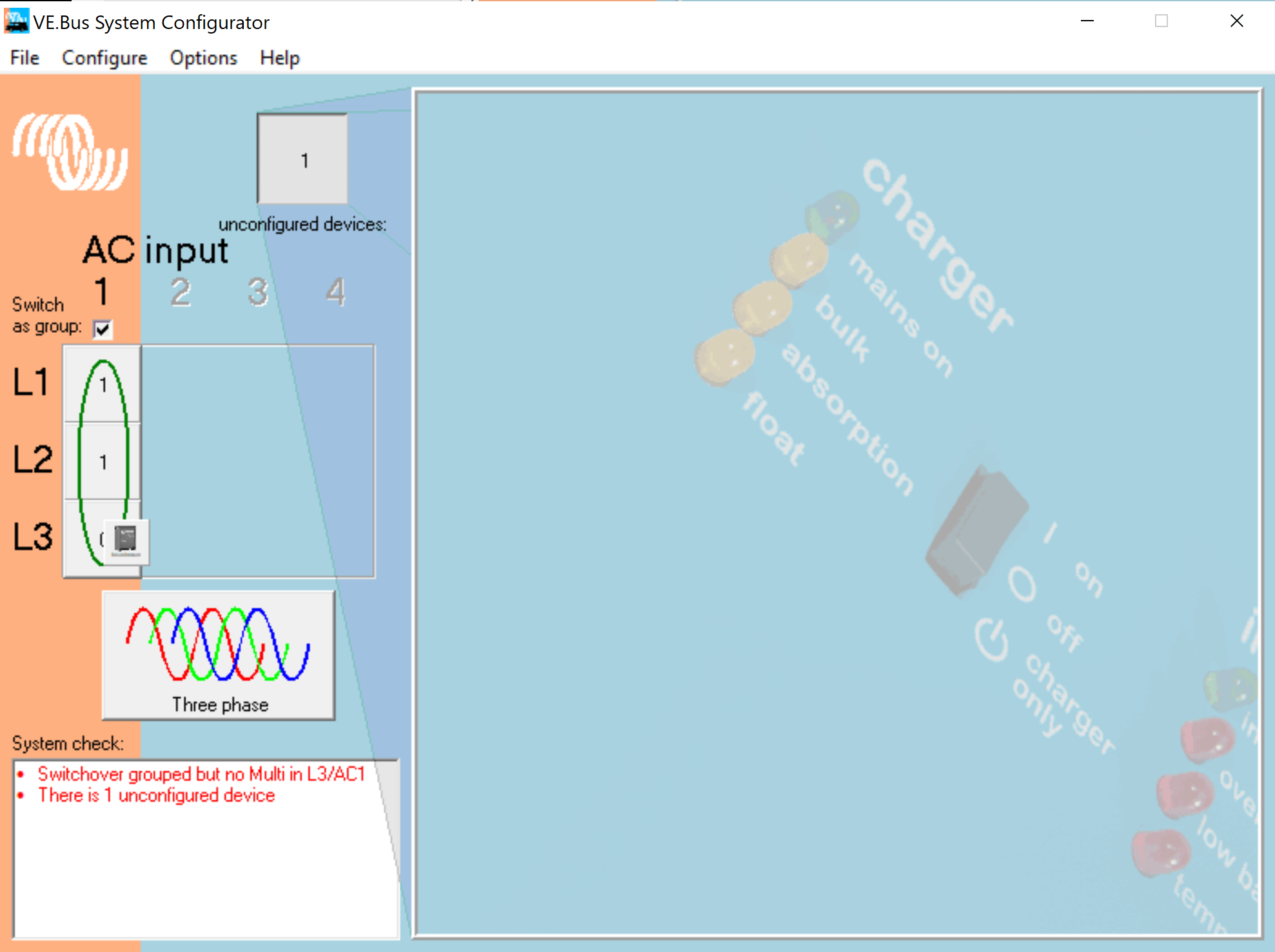Toggle the Switch as group checkbox
Viewport: 1275px width, 952px height.
point(102,329)
